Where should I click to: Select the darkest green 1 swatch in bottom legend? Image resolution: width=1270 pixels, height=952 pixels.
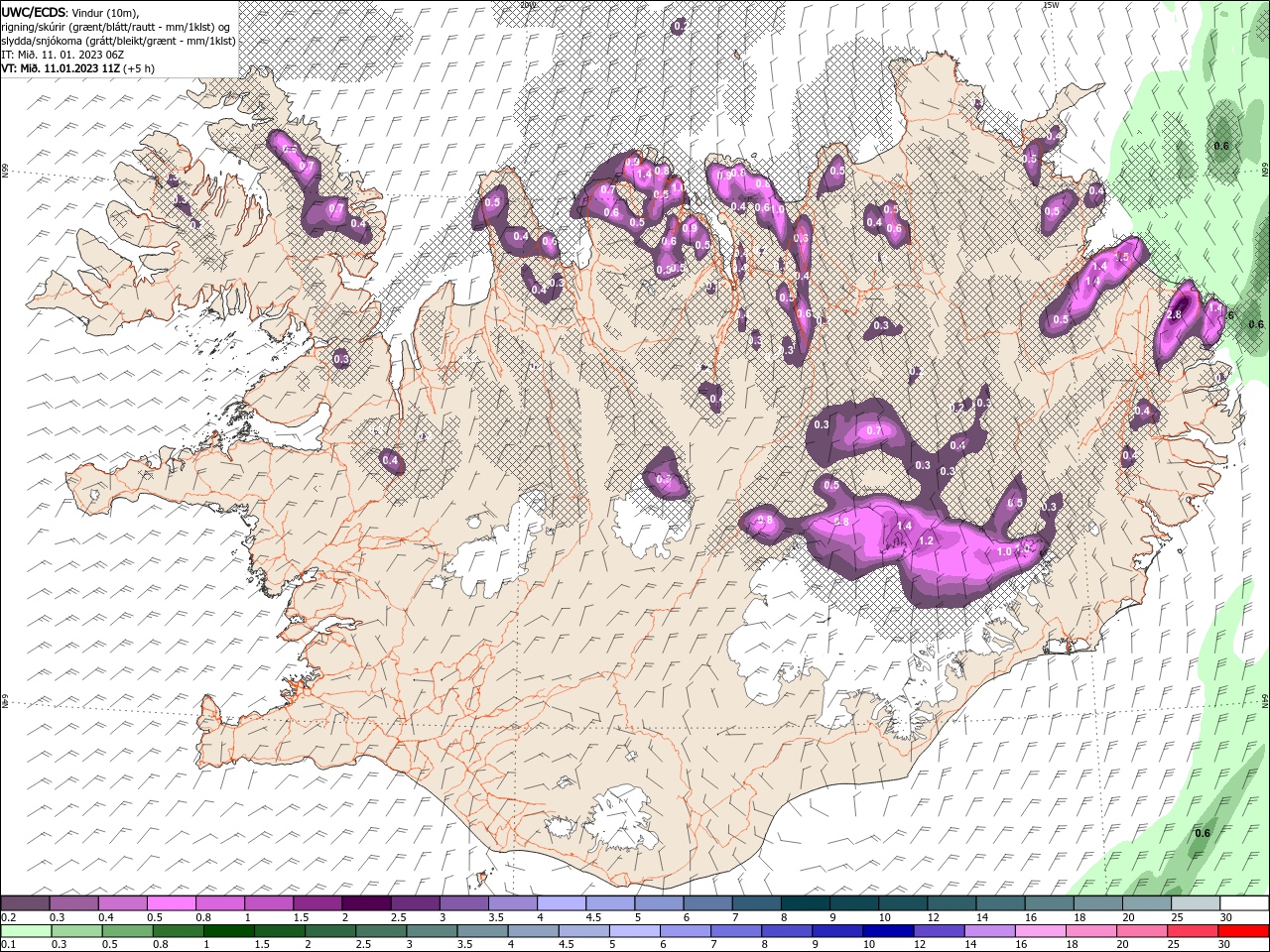pos(229,931)
